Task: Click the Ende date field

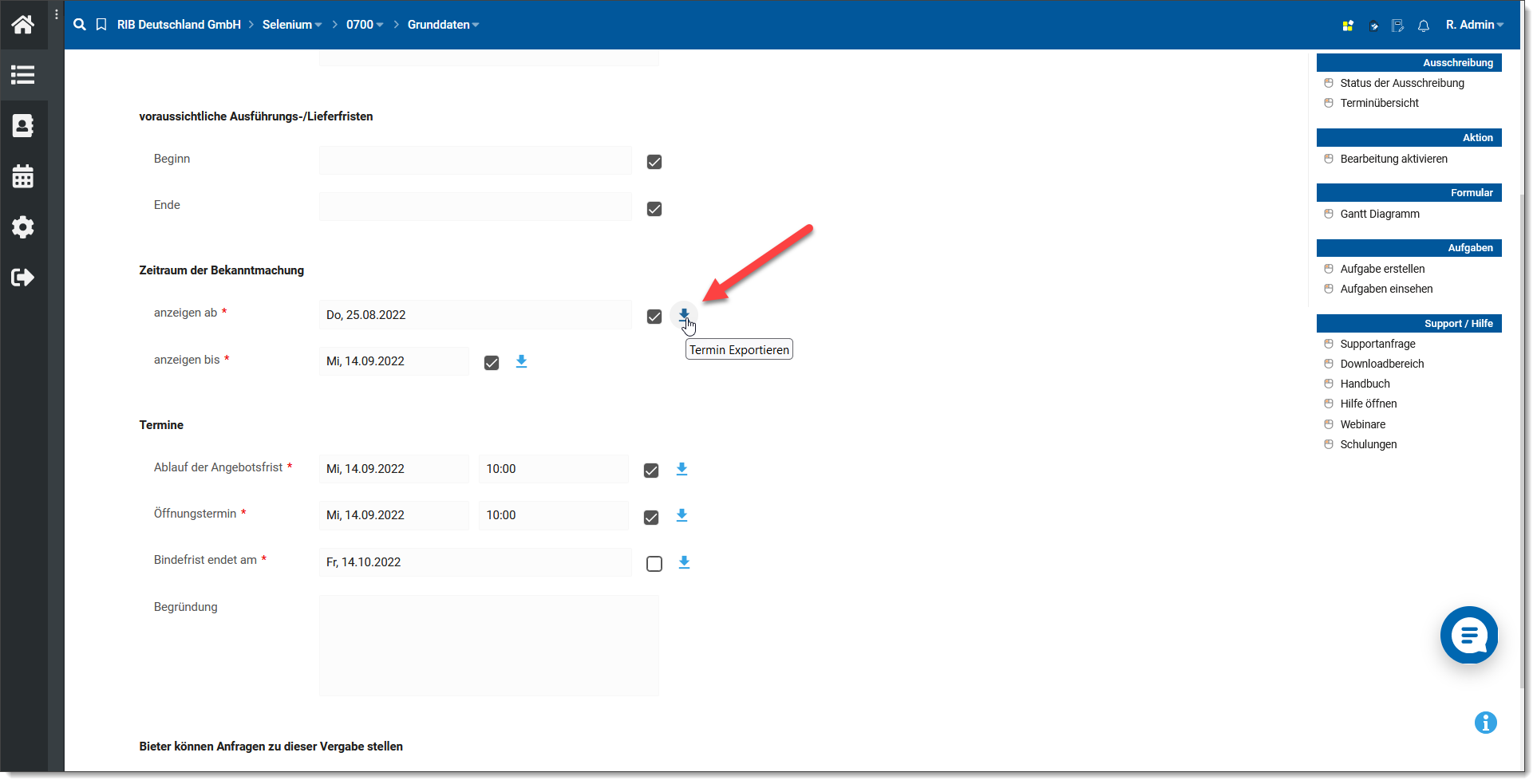Action: pyautogui.click(x=476, y=207)
